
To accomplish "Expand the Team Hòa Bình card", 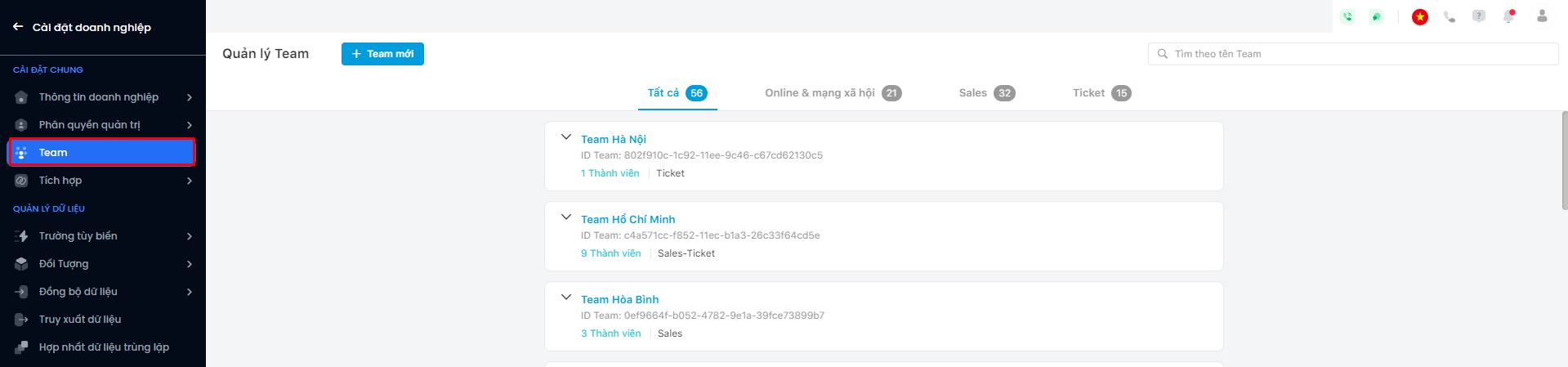I will [x=565, y=298].
